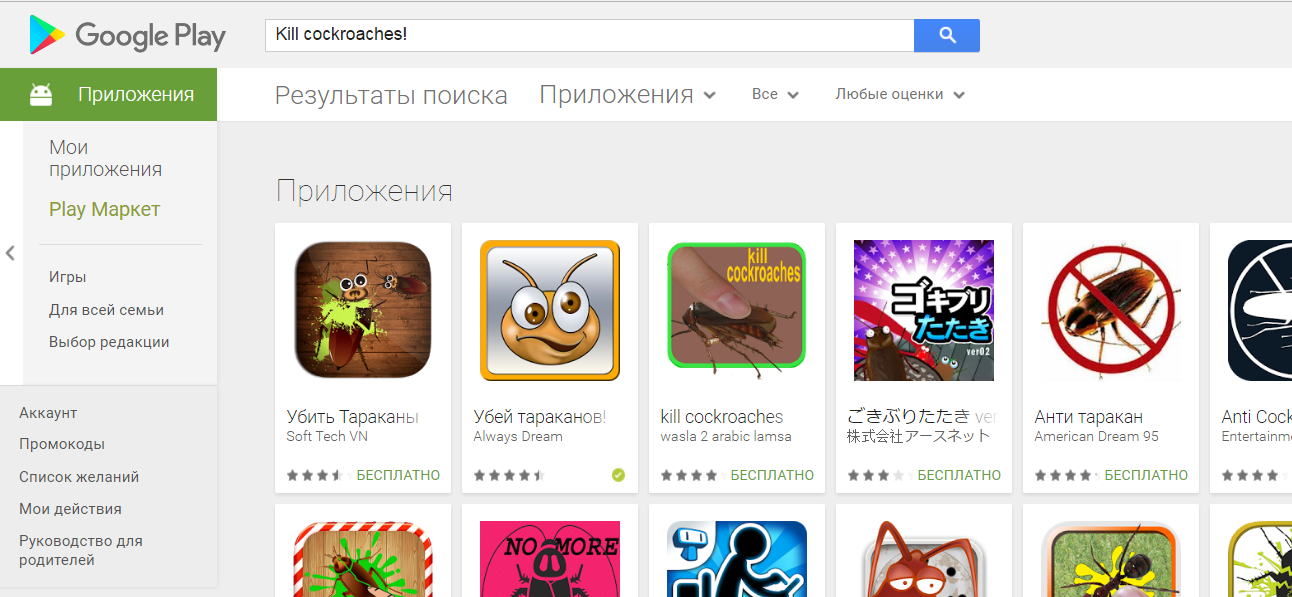The image size is (1292, 597).
Task: Click the Android robot icon beside Приложения
Action: [41, 95]
